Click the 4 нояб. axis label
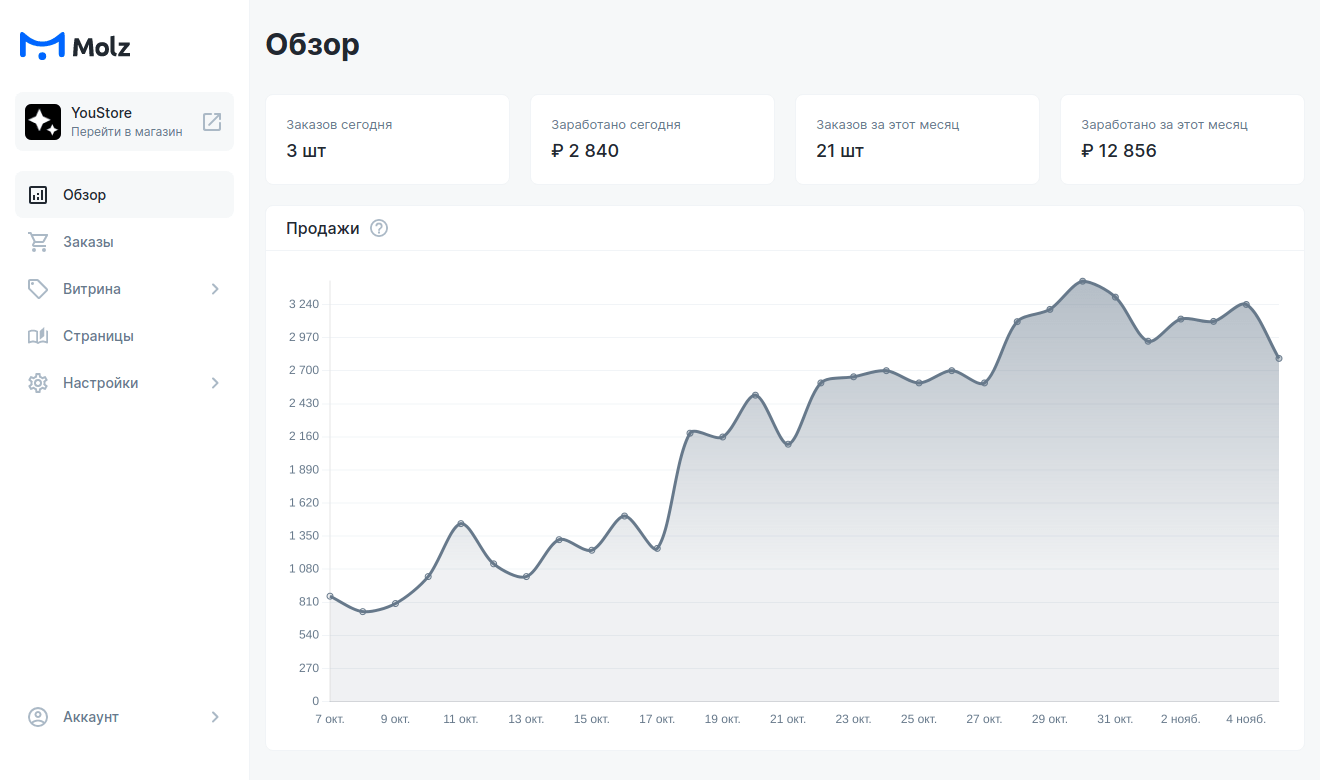The height and width of the screenshot is (780, 1320). [x=1246, y=719]
